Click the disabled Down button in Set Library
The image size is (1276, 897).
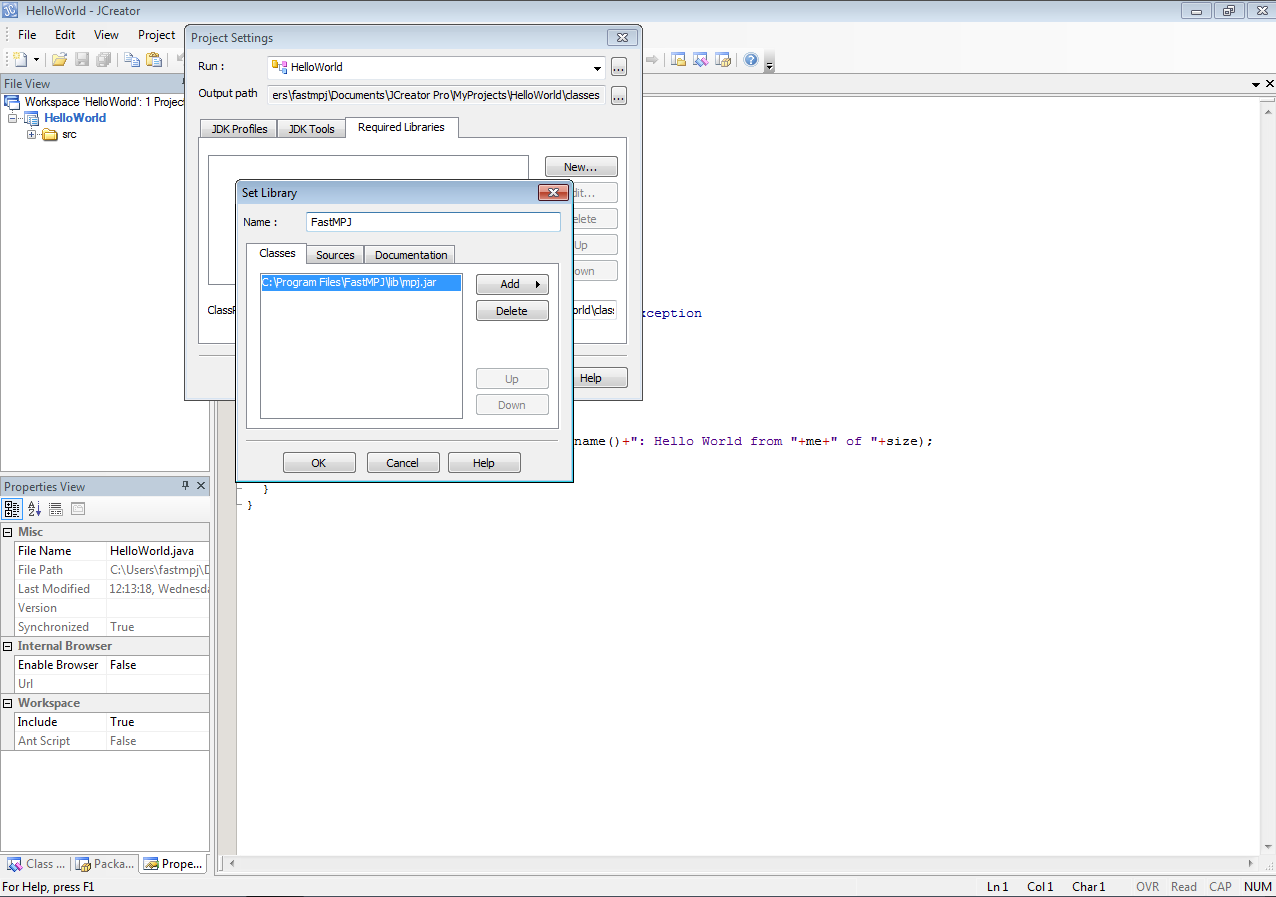pos(512,405)
